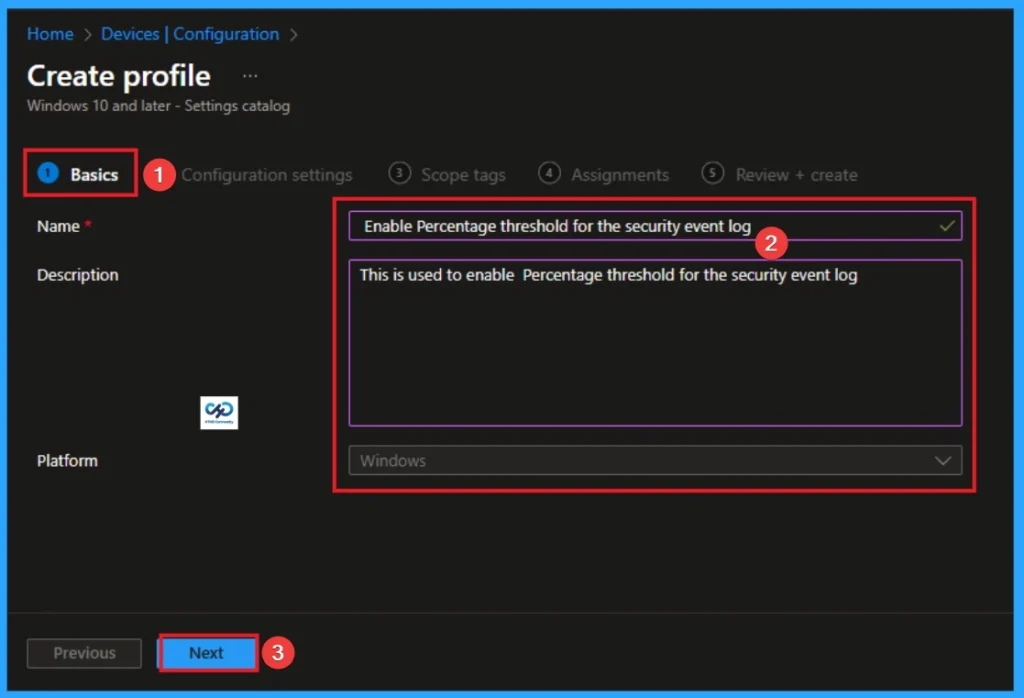The width and height of the screenshot is (1024, 698).
Task: Click the HTMD community logo image
Action: (218, 412)
